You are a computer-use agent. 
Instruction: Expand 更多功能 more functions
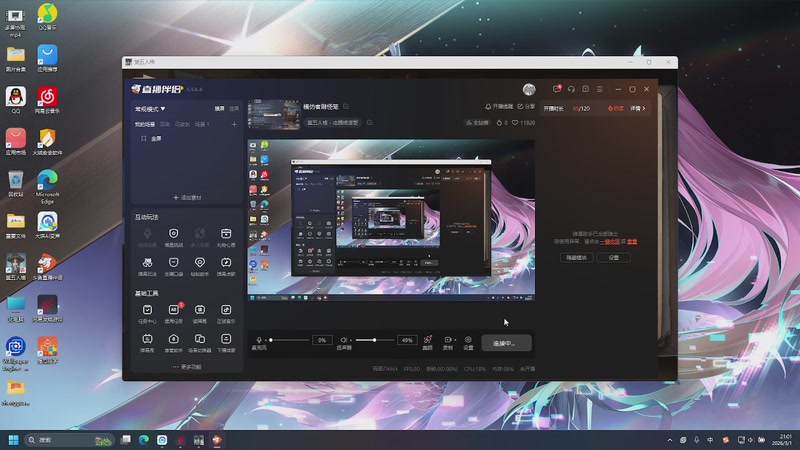point(187,367)
